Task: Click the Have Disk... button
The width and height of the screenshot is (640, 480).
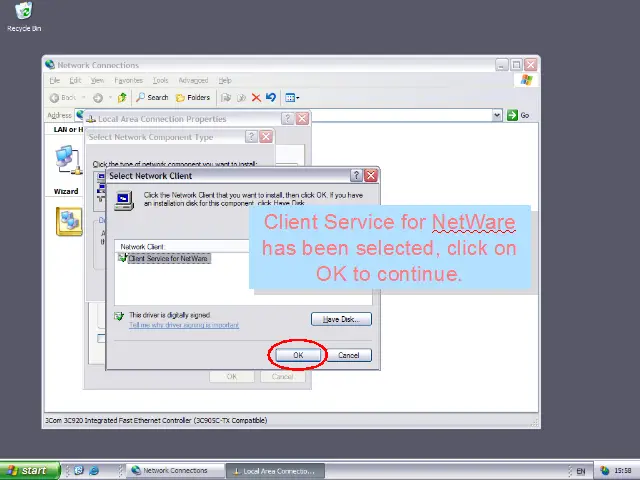Action: [341, 319]
